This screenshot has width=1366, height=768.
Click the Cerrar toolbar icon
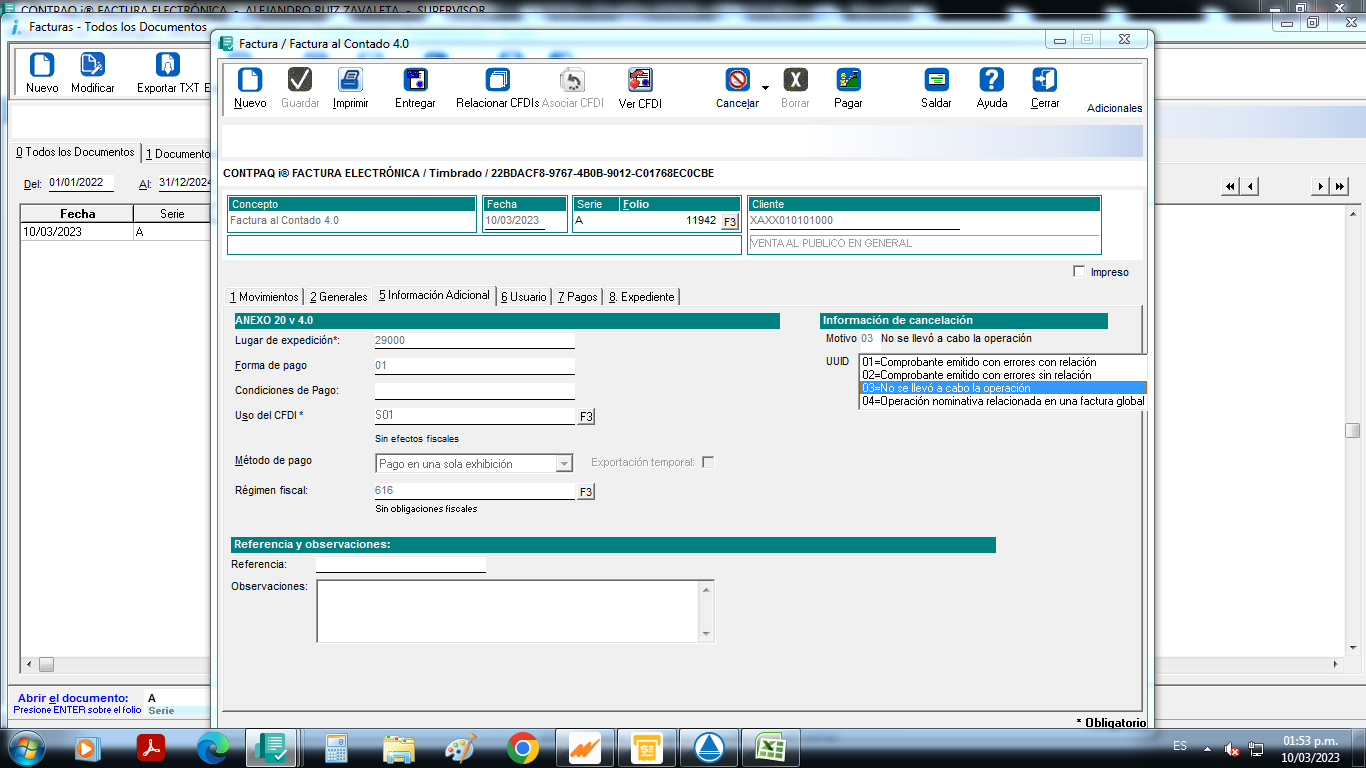(1045, 80)
